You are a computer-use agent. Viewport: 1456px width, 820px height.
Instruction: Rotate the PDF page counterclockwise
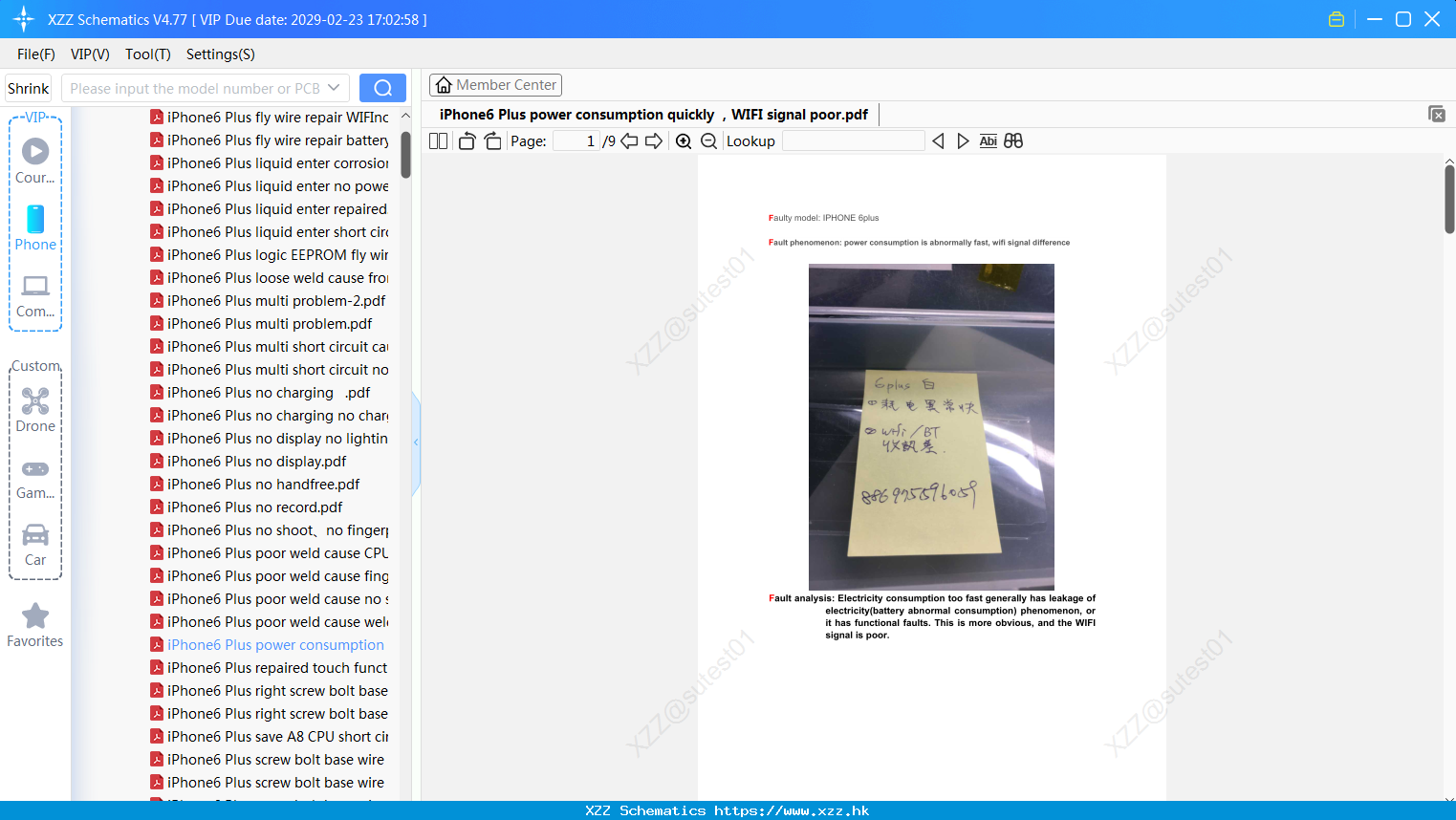(467, 141)
